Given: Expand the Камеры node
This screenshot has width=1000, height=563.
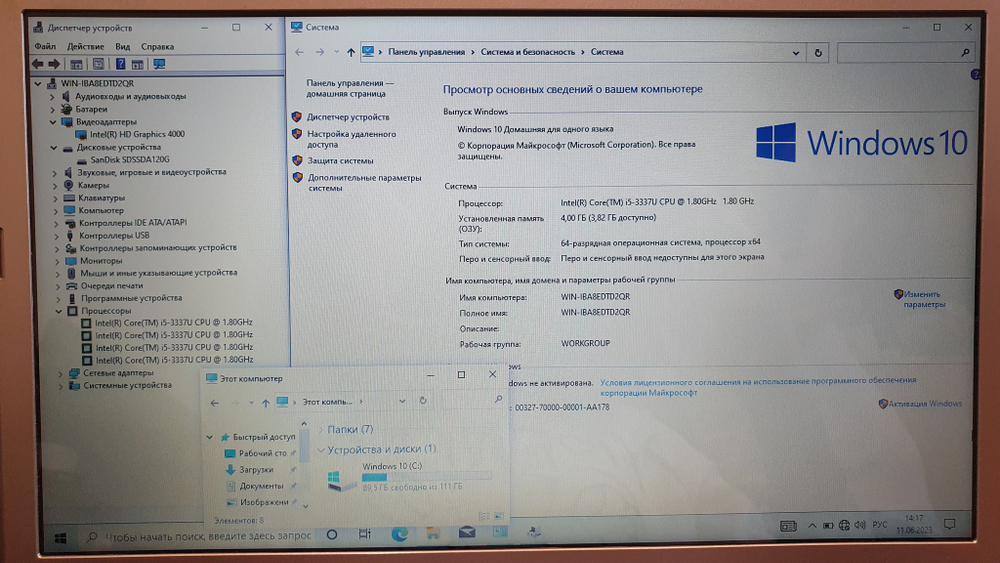Looking at the screenshot, I should pyautogui.click(x=55, y=186).
